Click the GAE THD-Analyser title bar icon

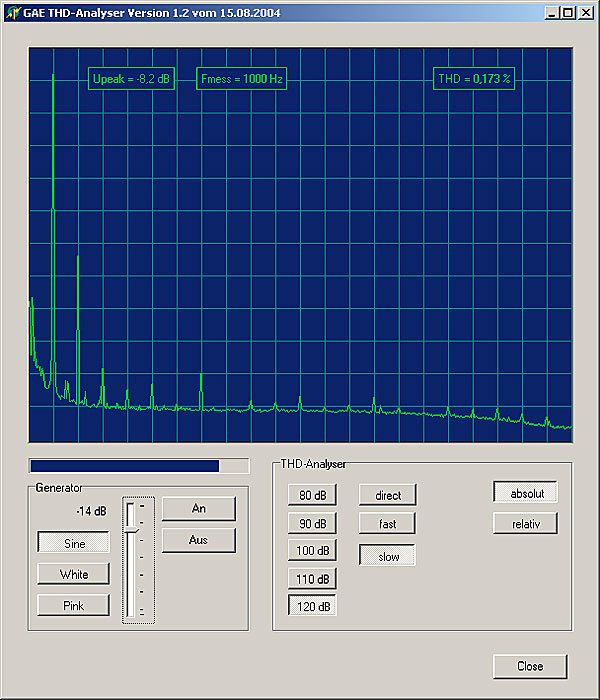click(13, 12)
